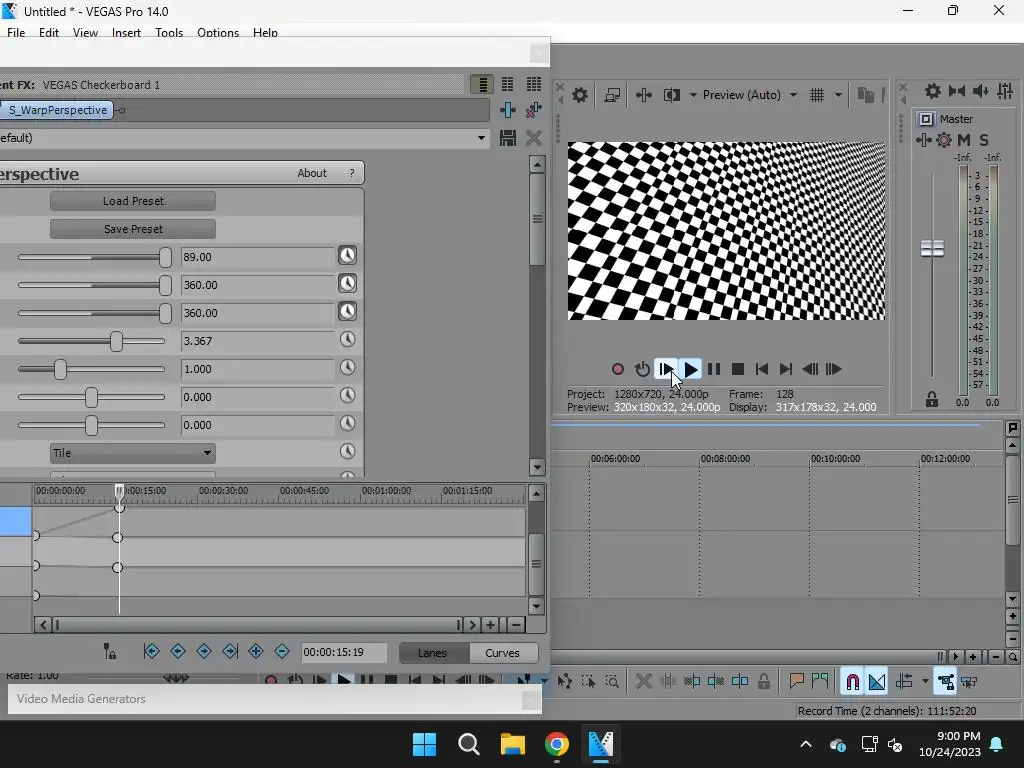This screenshot has width=1024, height=768.
Task: Save the preset with floppy disk icon
Action: pos(508,138)
